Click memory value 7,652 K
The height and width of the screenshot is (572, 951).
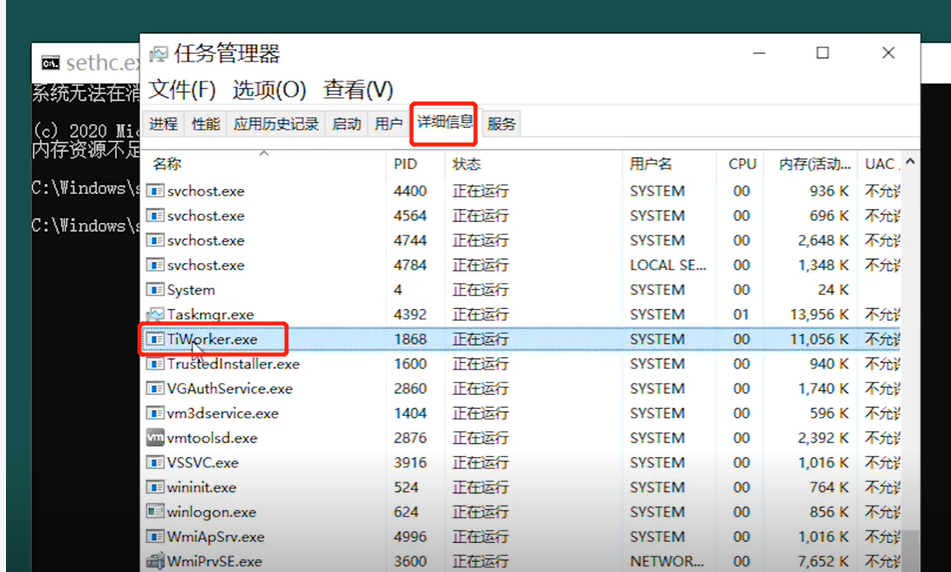click(823, 562)
